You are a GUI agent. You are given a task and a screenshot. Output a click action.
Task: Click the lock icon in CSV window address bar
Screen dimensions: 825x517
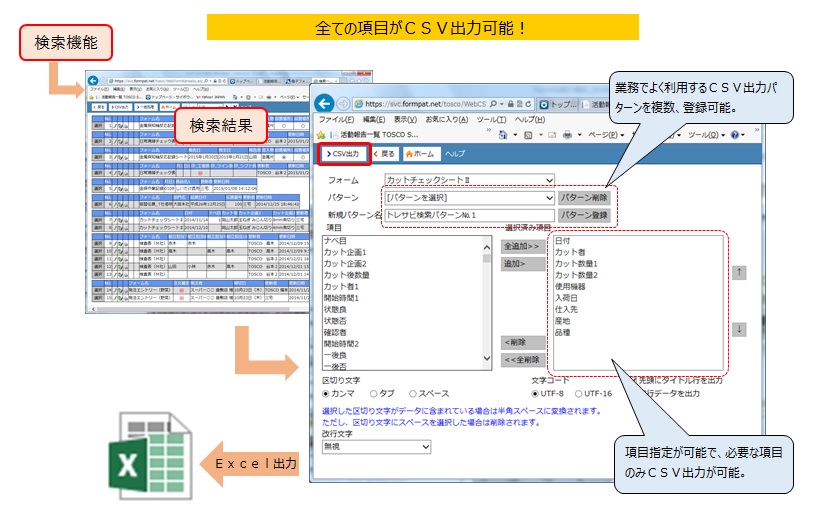pos(510,104)
